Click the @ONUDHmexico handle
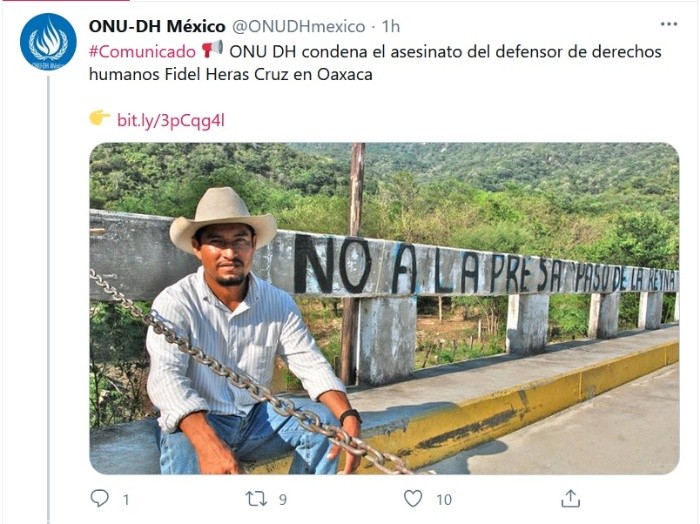Viewport: 700px width, 524px height. pyautogui.click(x=299, y=26)
